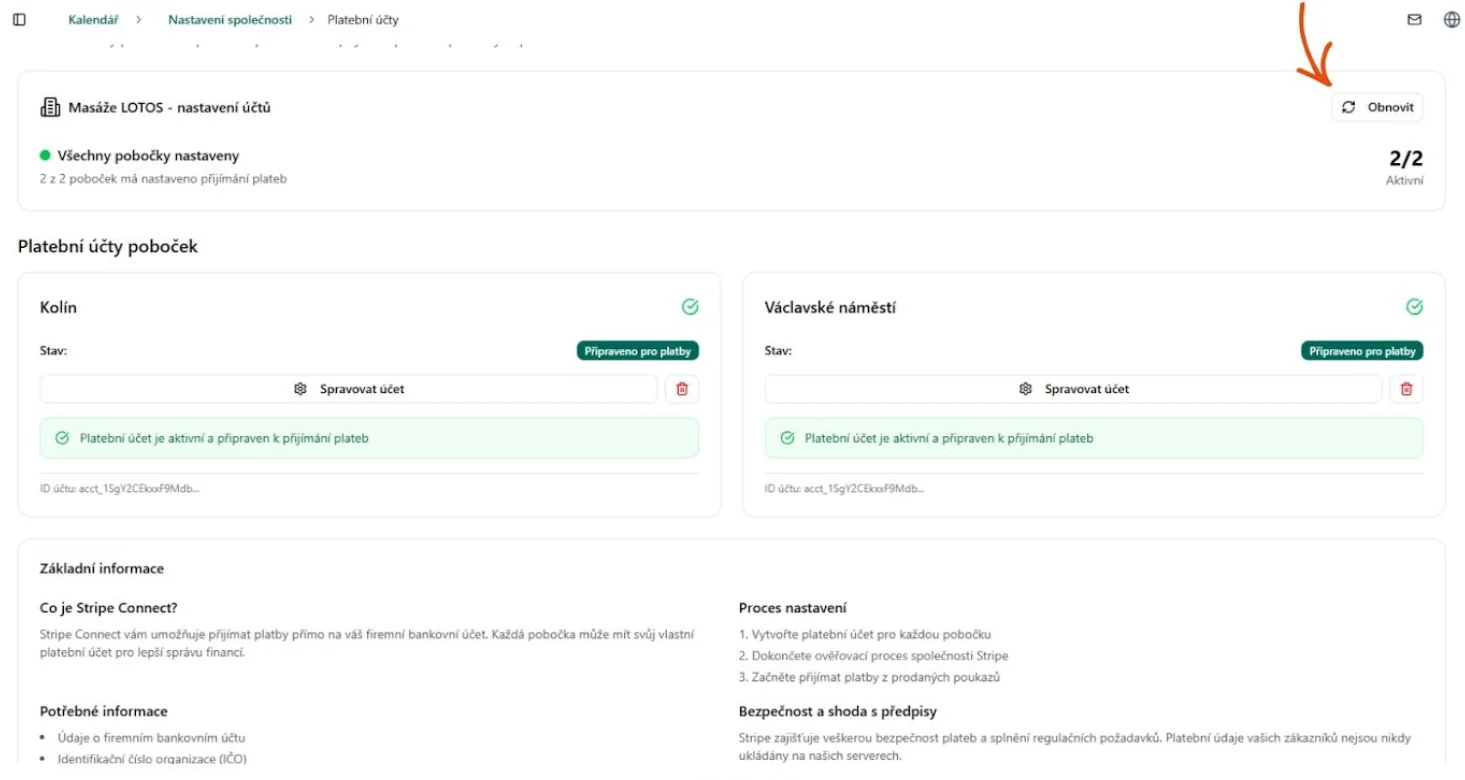Click Václavské náměstí's Připraveno pro platby badge
Viewport: 1465px width, 780px height.
click(x=1361, y=351)
